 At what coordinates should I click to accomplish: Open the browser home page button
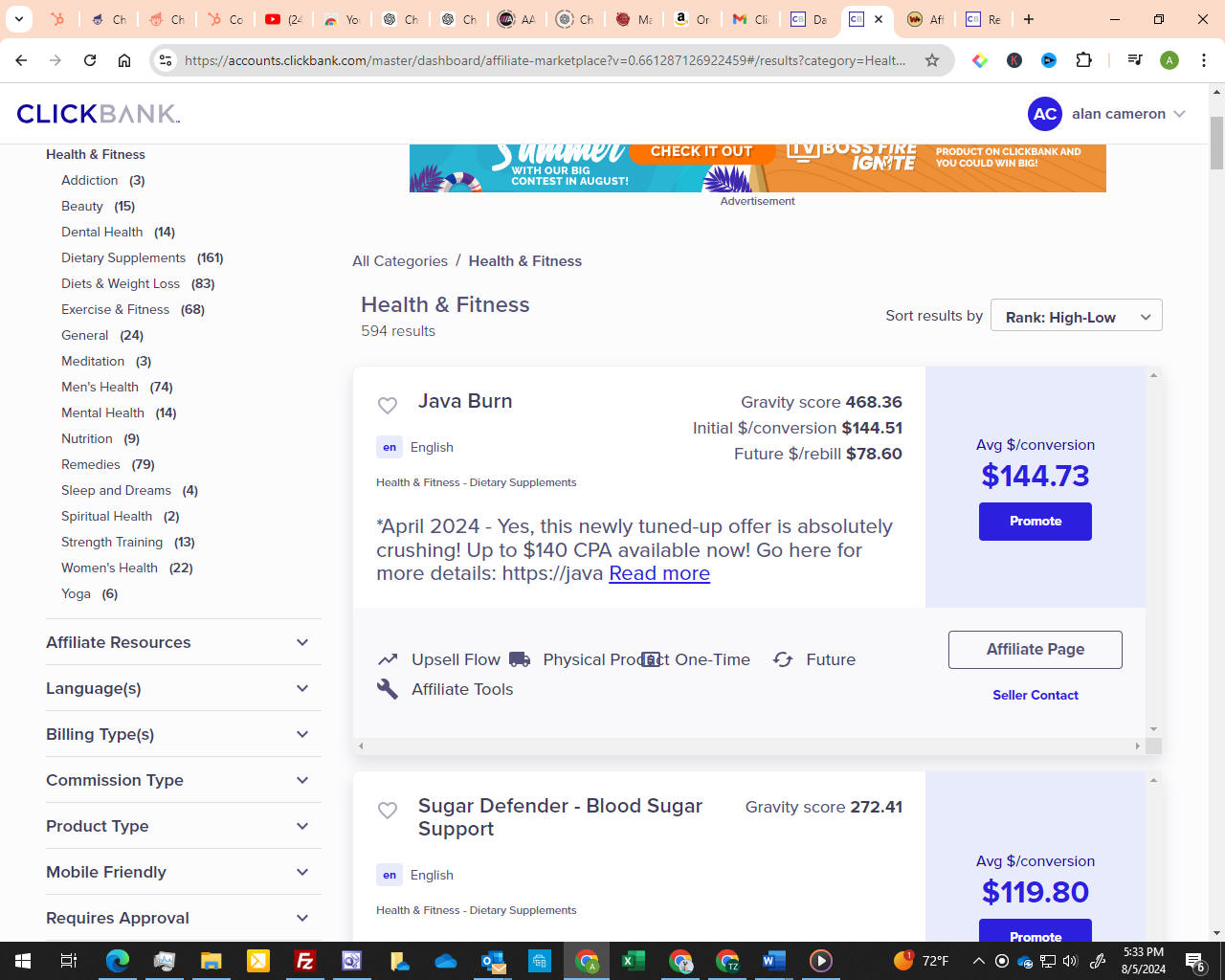(x=124, y=60)
